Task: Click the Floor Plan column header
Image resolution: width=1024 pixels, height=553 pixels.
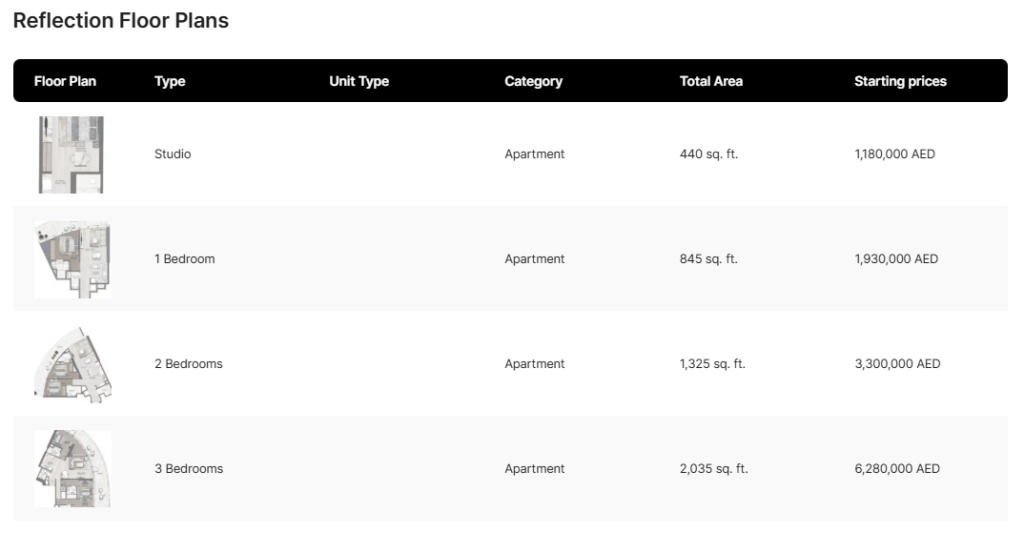Action: pyautogui.click(x=65, y=81)
